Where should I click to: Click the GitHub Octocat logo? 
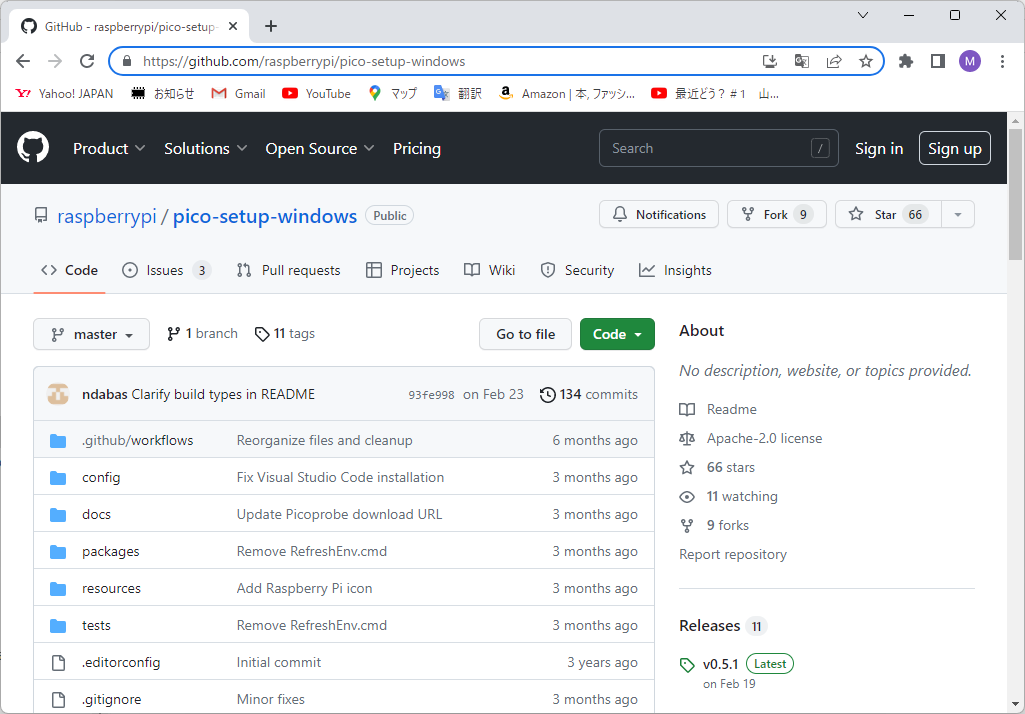[33, 148]
